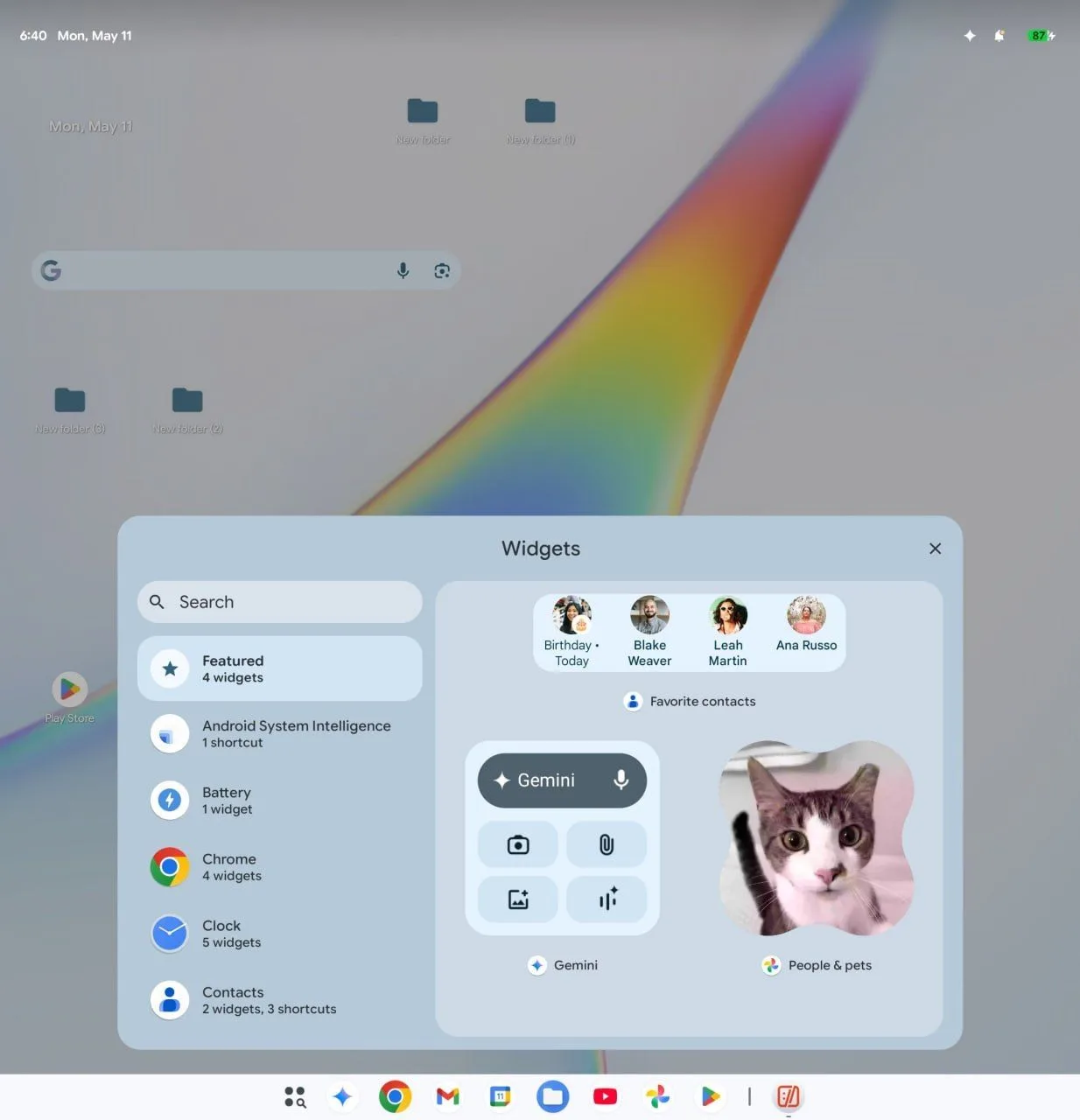Image resolution: width=1080 pixels, height=1120 pixels.
Task: Tap the Google search bar on home screen
Action: point(246,270)
